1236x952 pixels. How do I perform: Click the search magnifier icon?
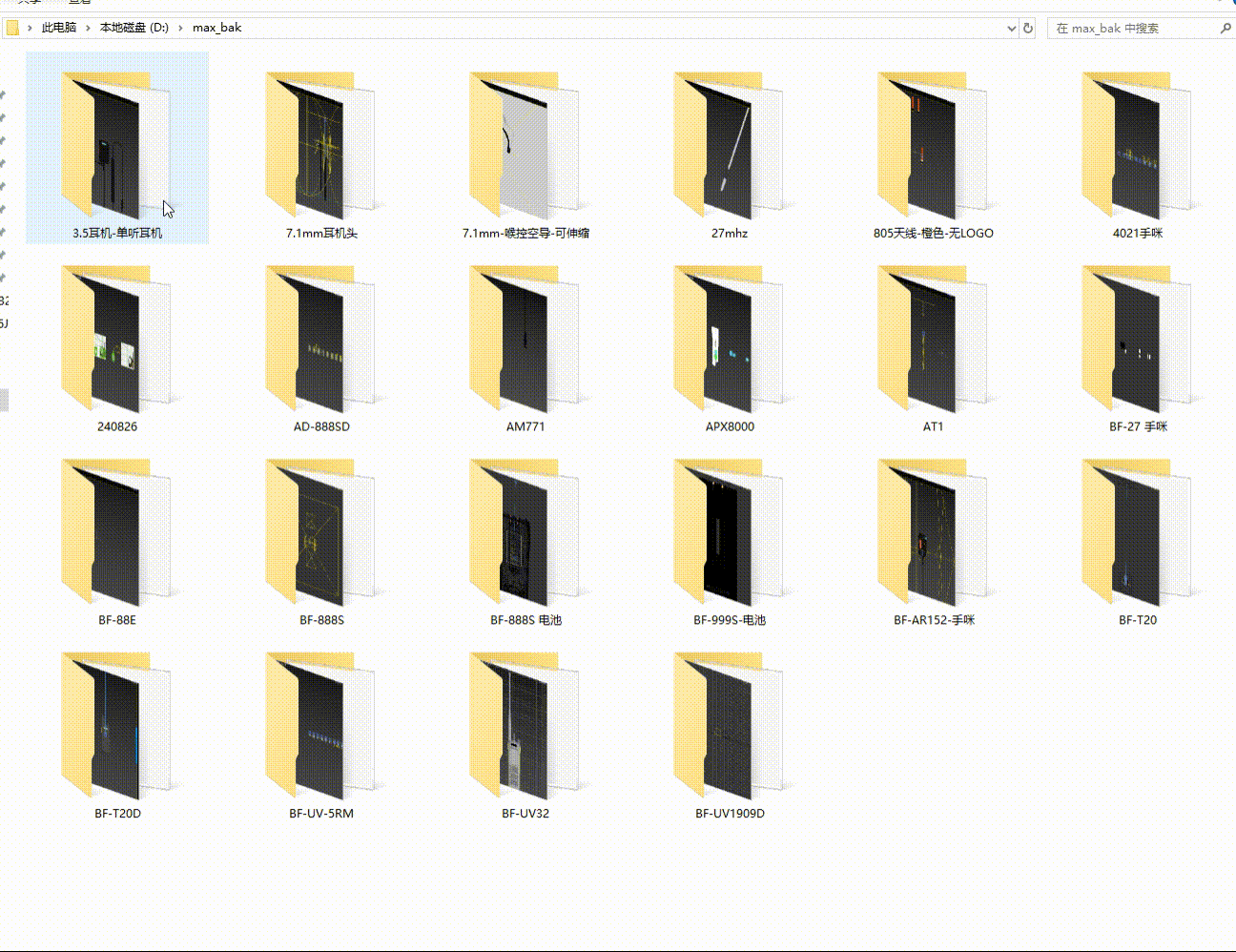tap(1226, 29)
